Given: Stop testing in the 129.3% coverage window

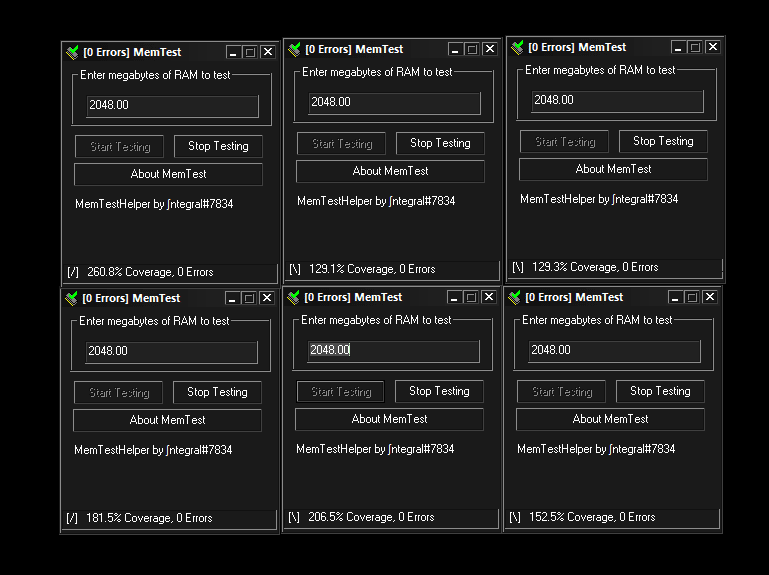Looking at the screenshot, I should (x=663, y=141).
